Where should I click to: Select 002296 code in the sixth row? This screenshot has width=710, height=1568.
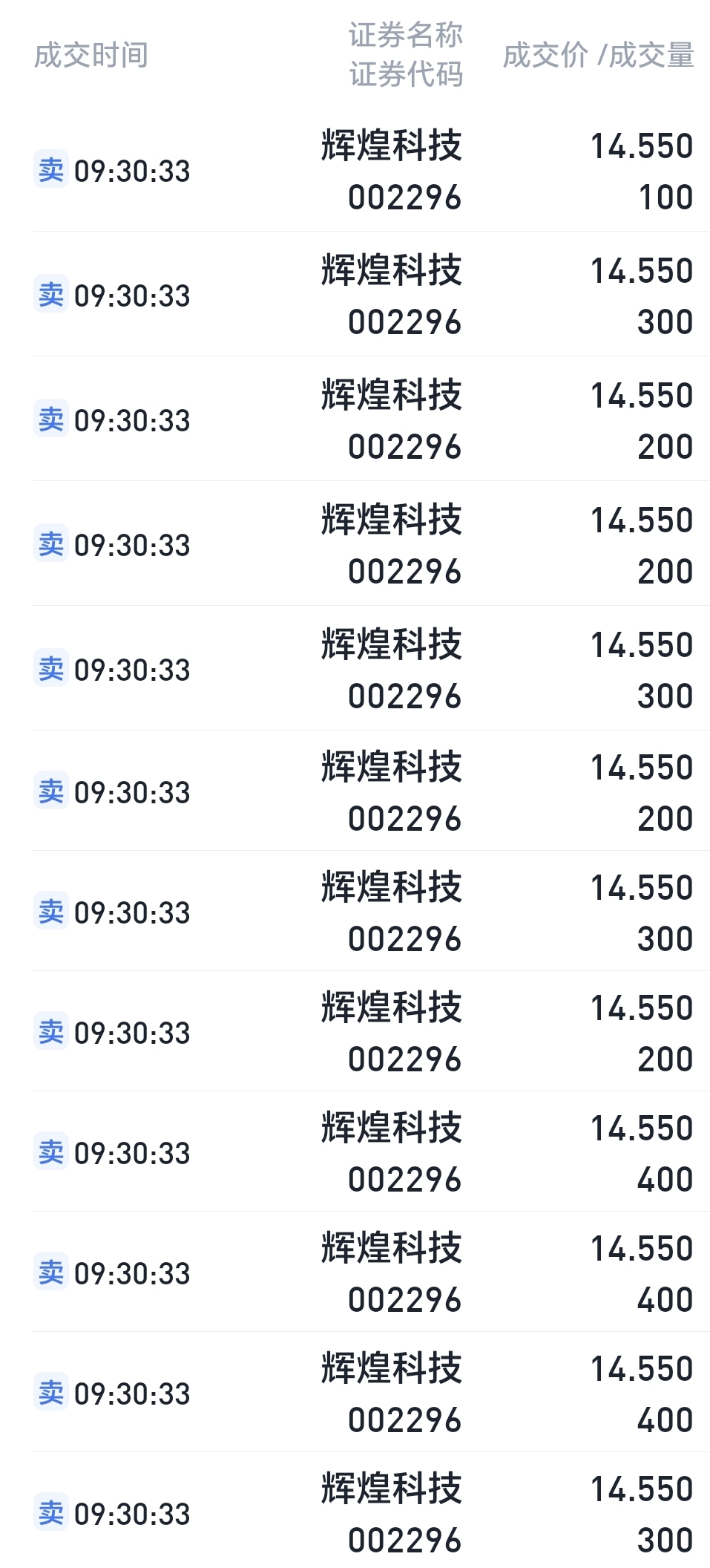click(x=405, y=819)
